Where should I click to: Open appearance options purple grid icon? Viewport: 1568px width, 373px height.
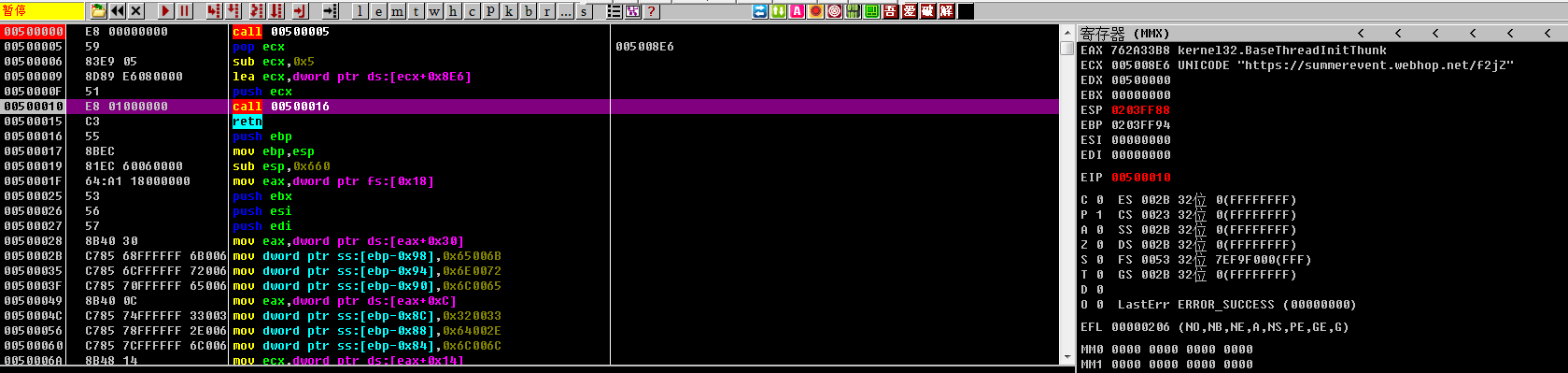tap(632, 11)
